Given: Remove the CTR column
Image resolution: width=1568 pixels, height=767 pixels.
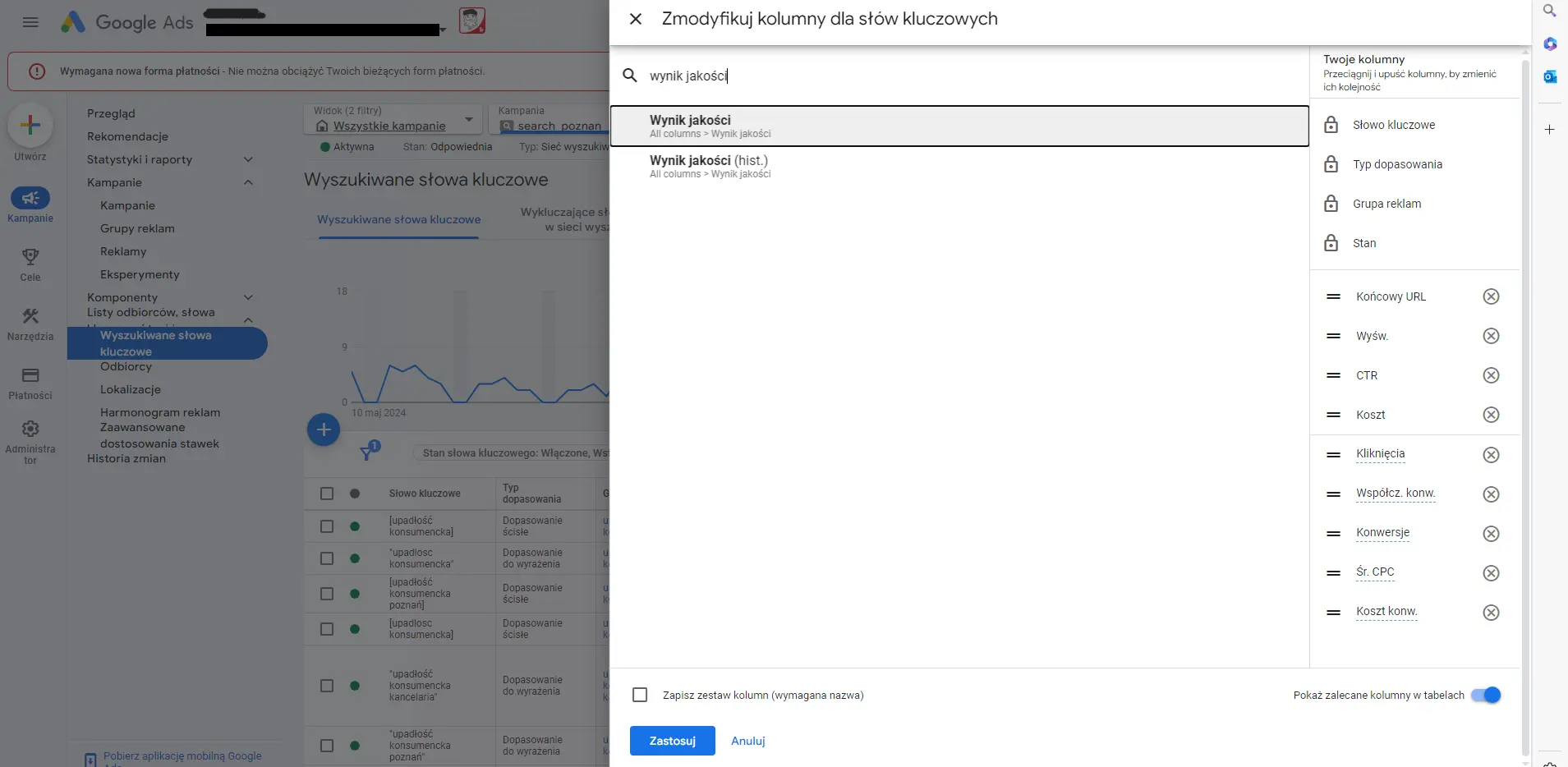Looking at the screenshot, I should coord(1491,375).
